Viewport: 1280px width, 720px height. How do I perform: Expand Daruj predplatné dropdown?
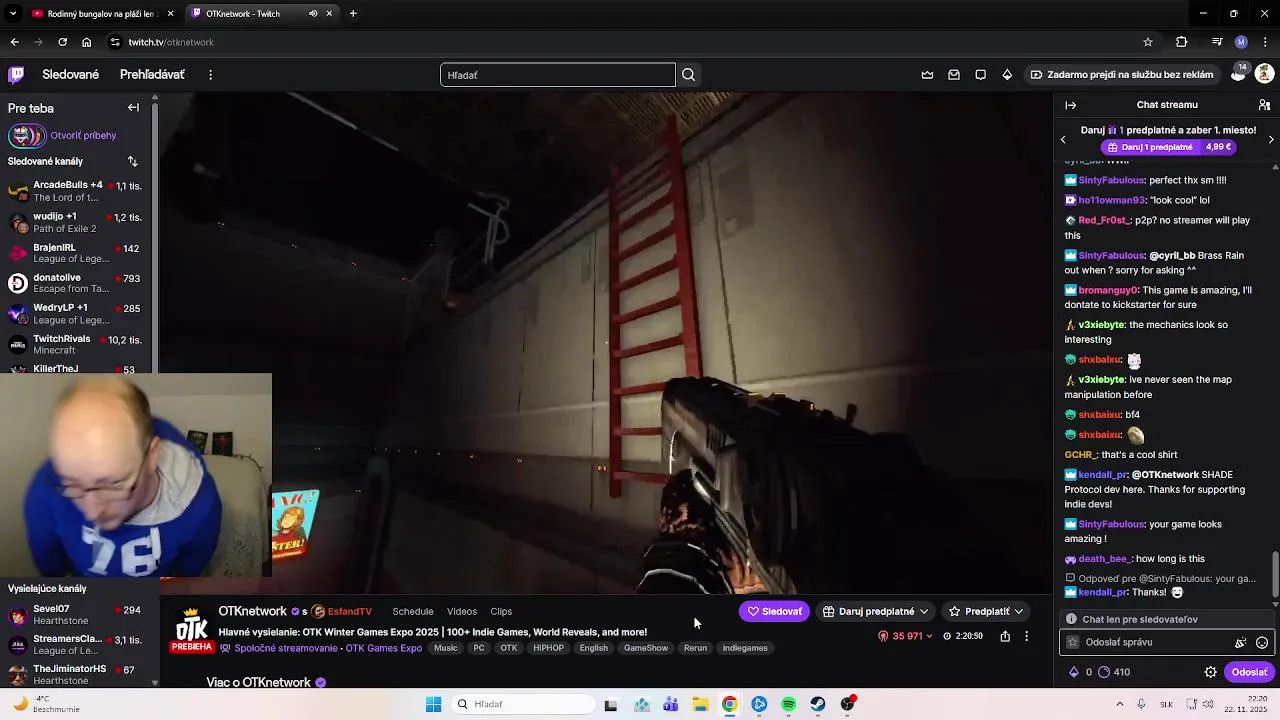pyautogui.click(x=924, y=611)
